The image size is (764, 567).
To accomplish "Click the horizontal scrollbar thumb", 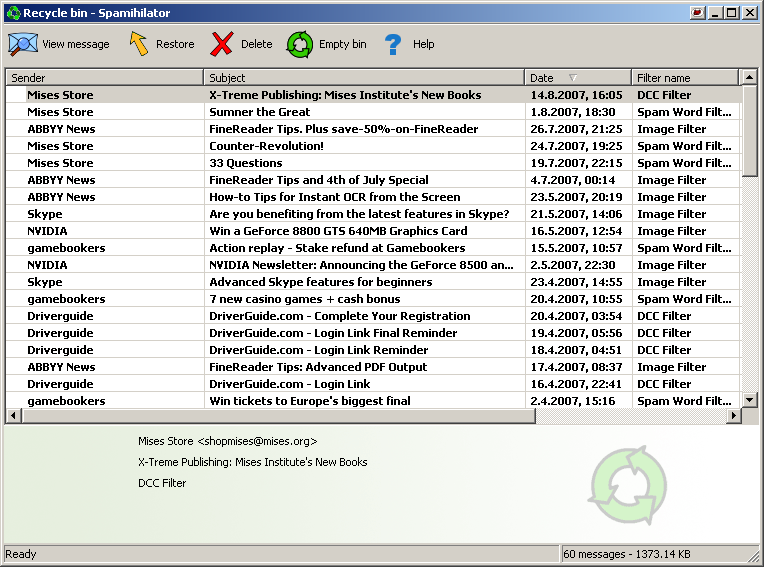I will 279,416.
